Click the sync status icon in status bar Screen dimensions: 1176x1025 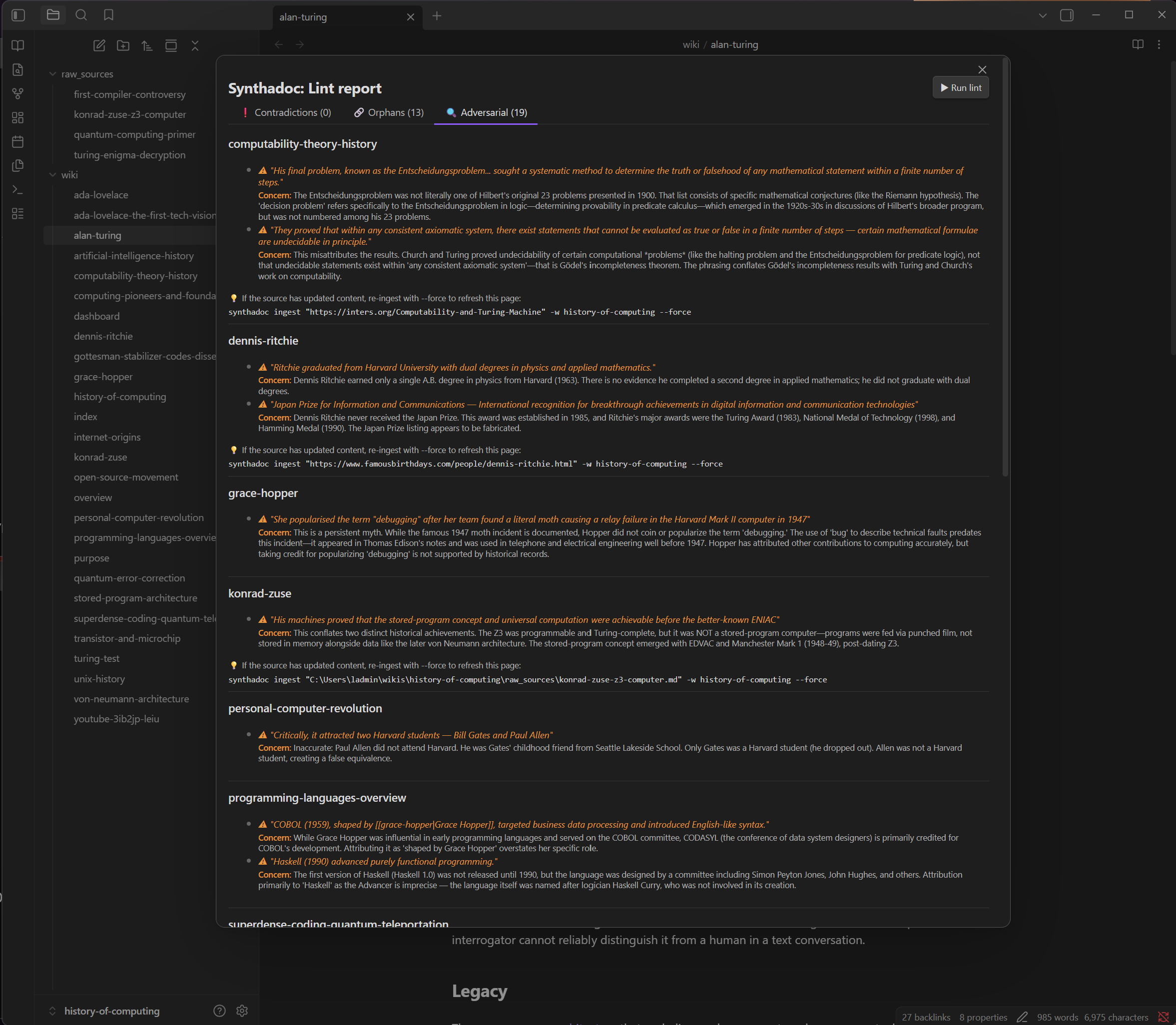click(1163, 1017)
